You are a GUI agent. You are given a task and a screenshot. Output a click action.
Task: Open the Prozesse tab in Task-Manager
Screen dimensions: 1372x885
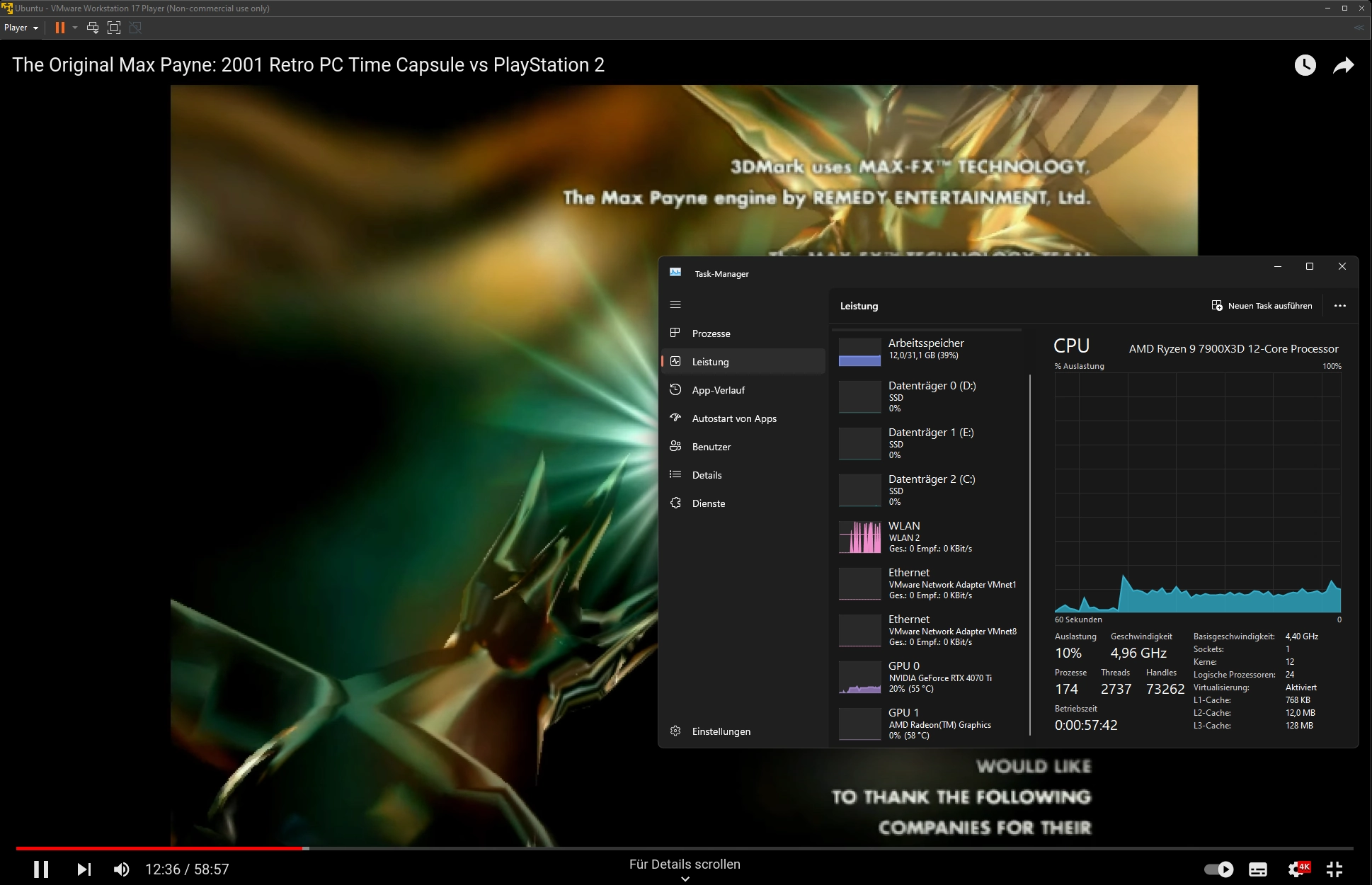click(x=743, y=333)
